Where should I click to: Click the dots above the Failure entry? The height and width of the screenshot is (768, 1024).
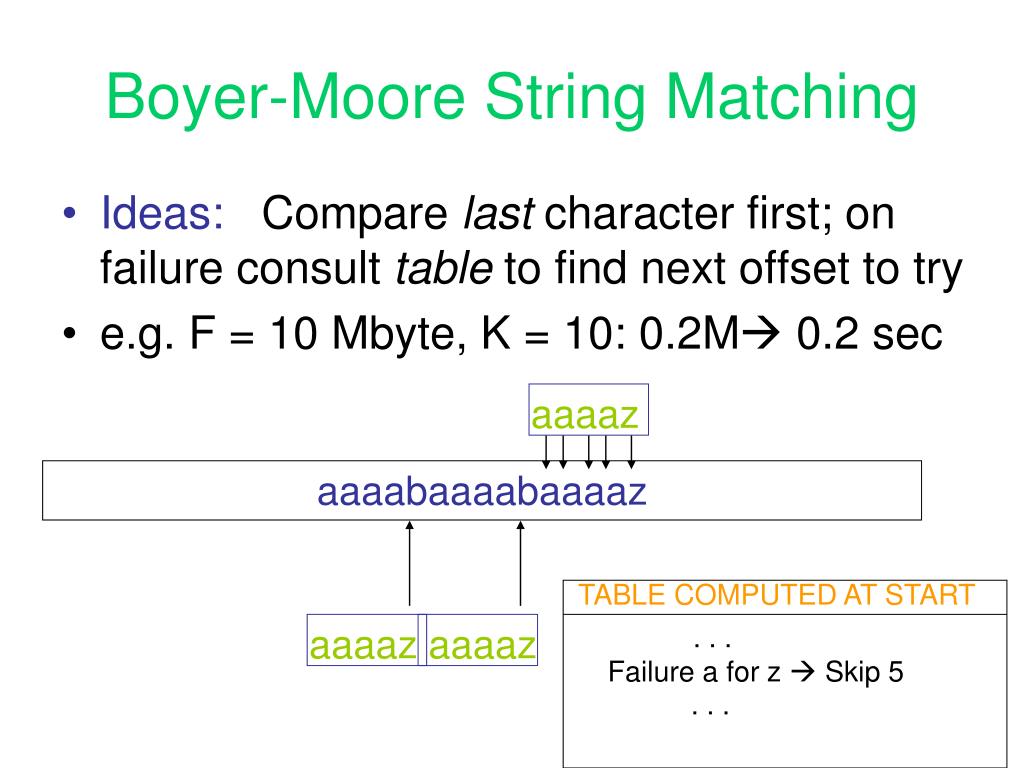click(x=712, y=646)
